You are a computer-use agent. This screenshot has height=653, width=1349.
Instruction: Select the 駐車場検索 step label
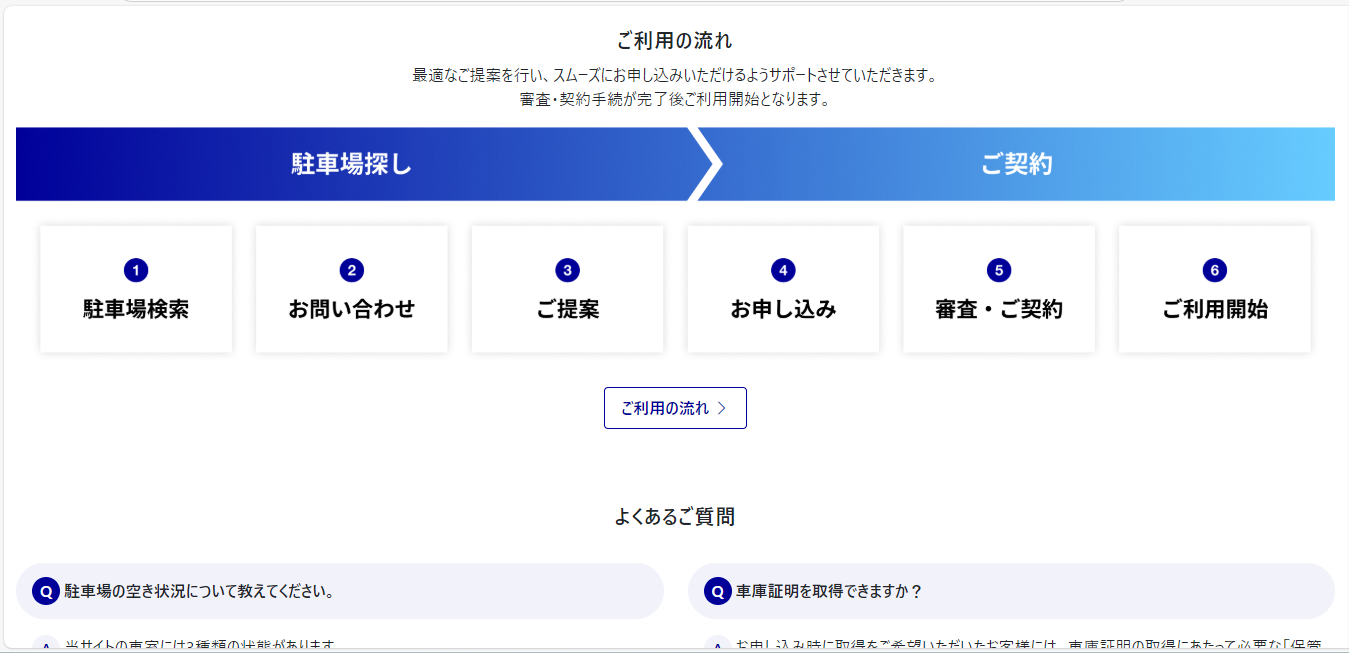(x=136, y=309)
